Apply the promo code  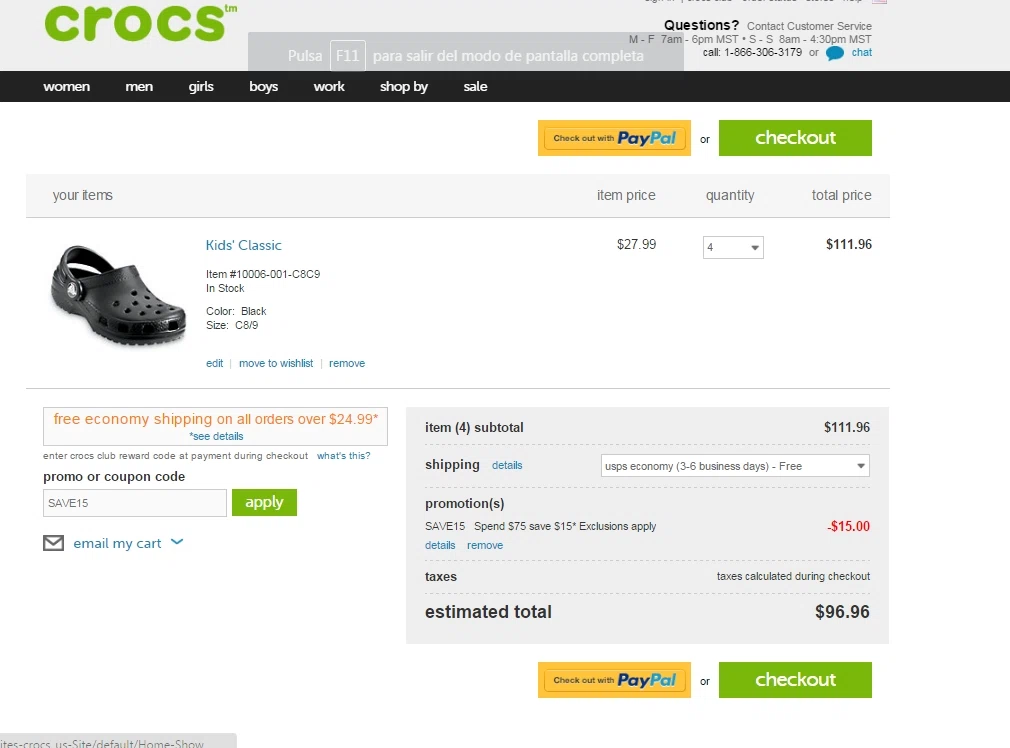coord(264,503)
